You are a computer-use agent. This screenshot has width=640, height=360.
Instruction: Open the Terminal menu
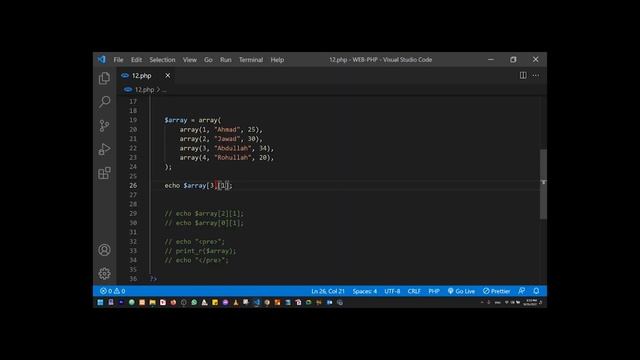coord(251,60)
